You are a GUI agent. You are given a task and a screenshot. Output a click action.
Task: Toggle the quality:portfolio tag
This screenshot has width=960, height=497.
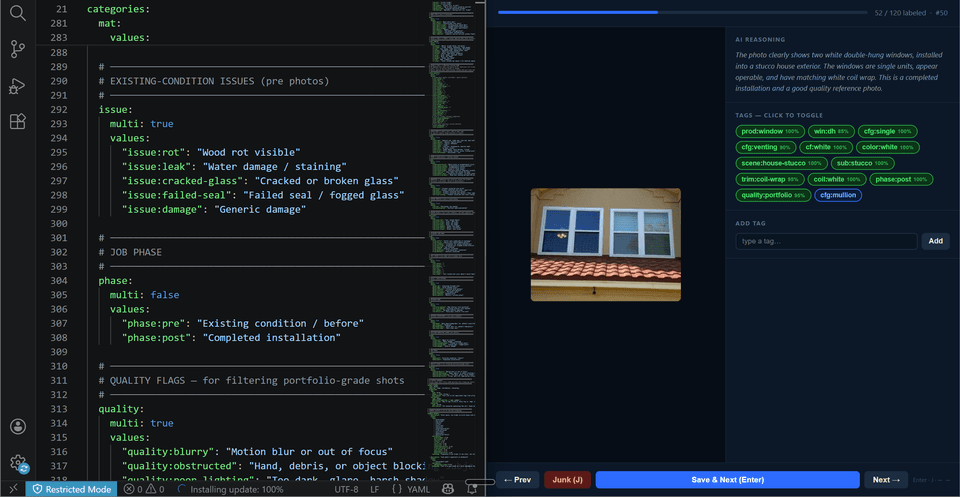pos(773,195)
